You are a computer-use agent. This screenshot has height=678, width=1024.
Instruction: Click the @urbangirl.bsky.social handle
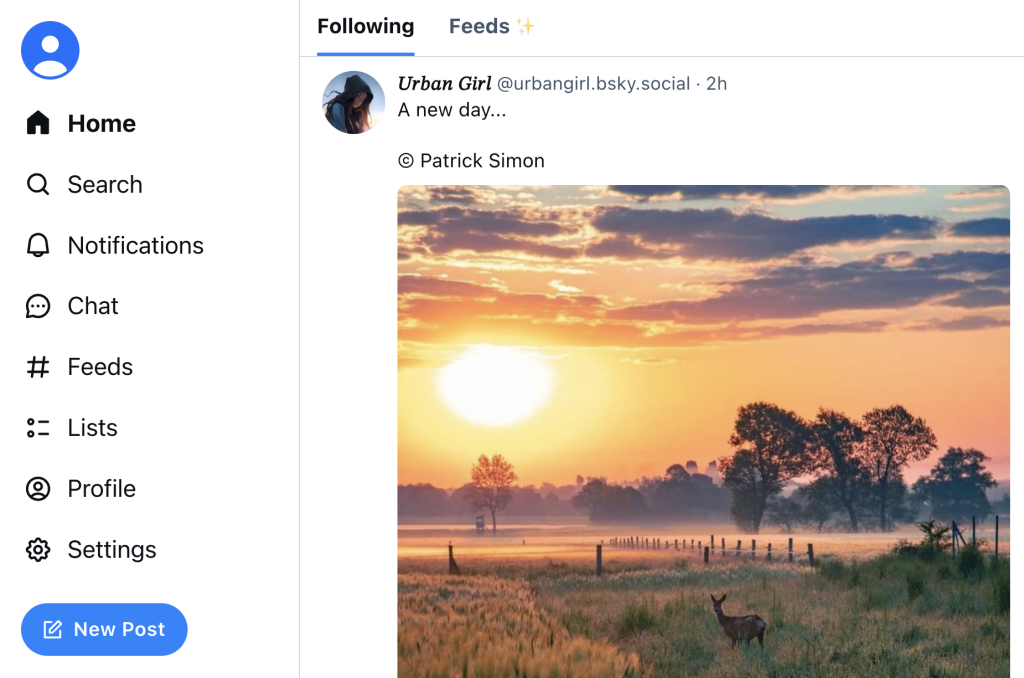(x=593, y=84)
